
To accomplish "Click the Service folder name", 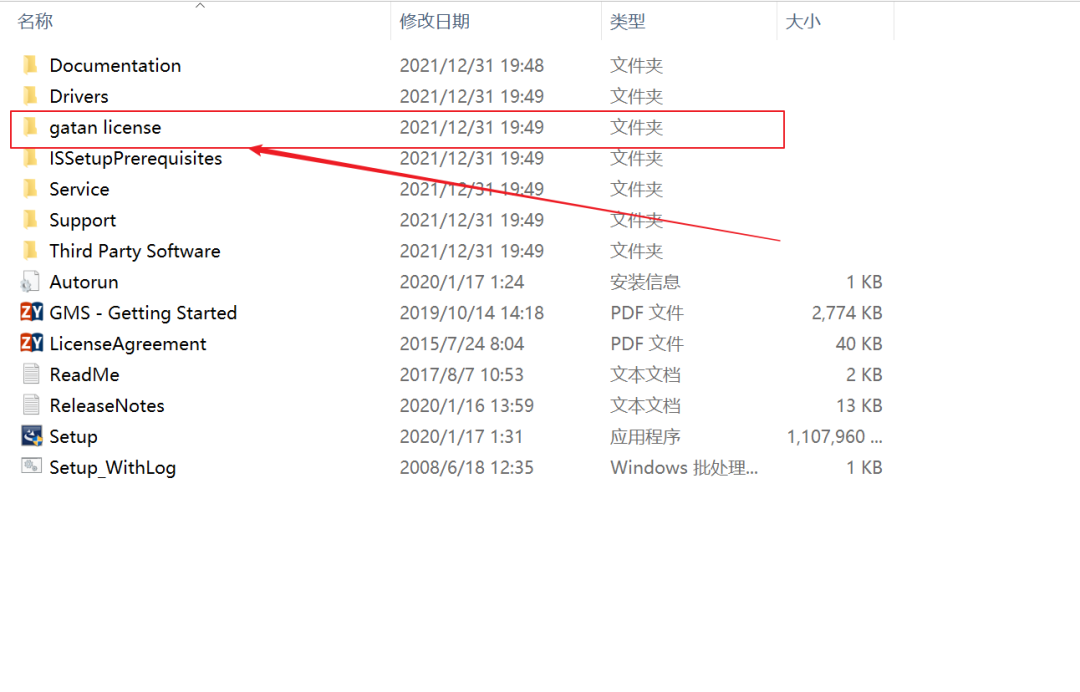I will [x=79, y=189].
